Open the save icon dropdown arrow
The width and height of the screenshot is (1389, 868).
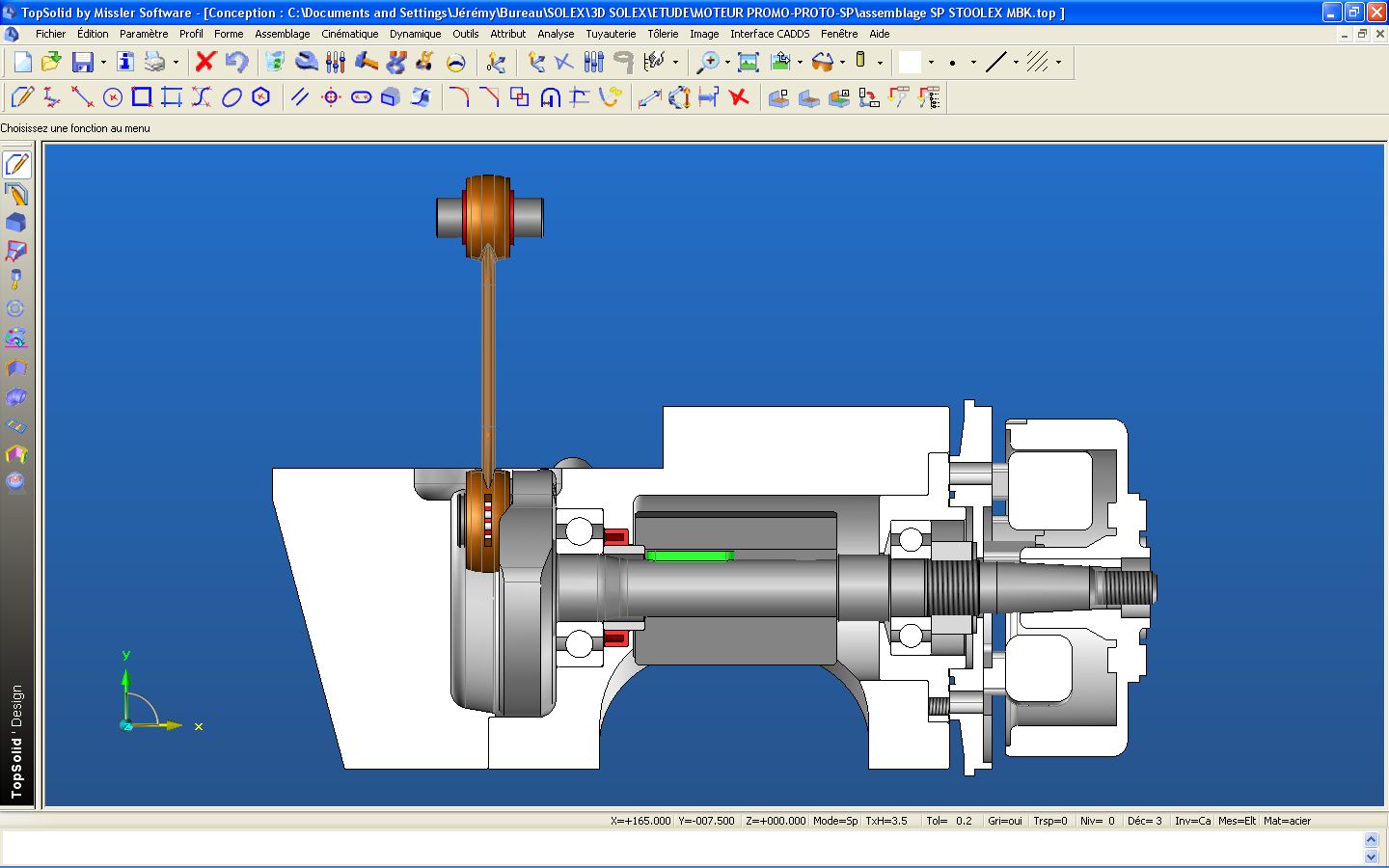point(103,63)
